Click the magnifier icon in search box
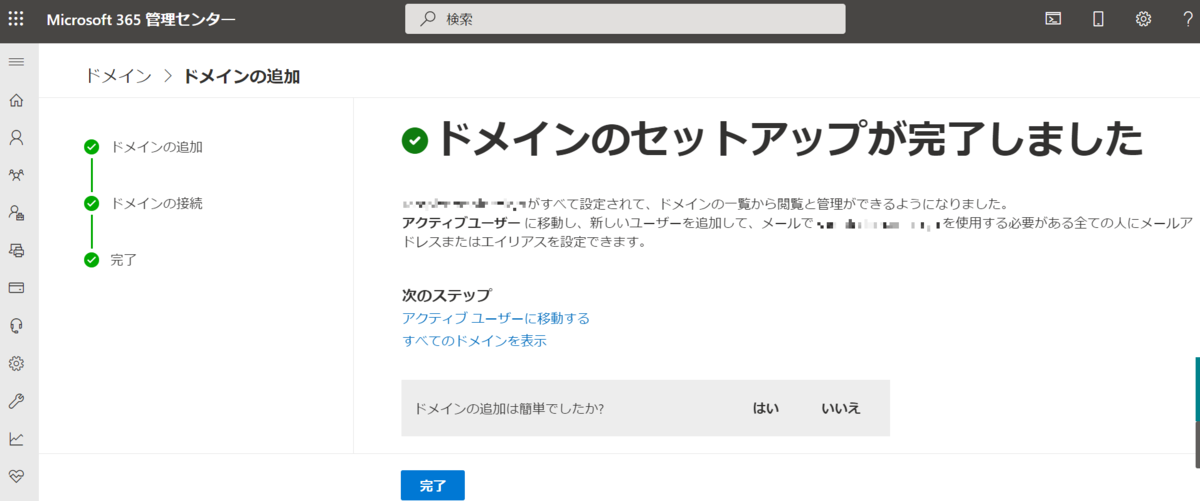The image size is (1200, 501). point(428,19)
